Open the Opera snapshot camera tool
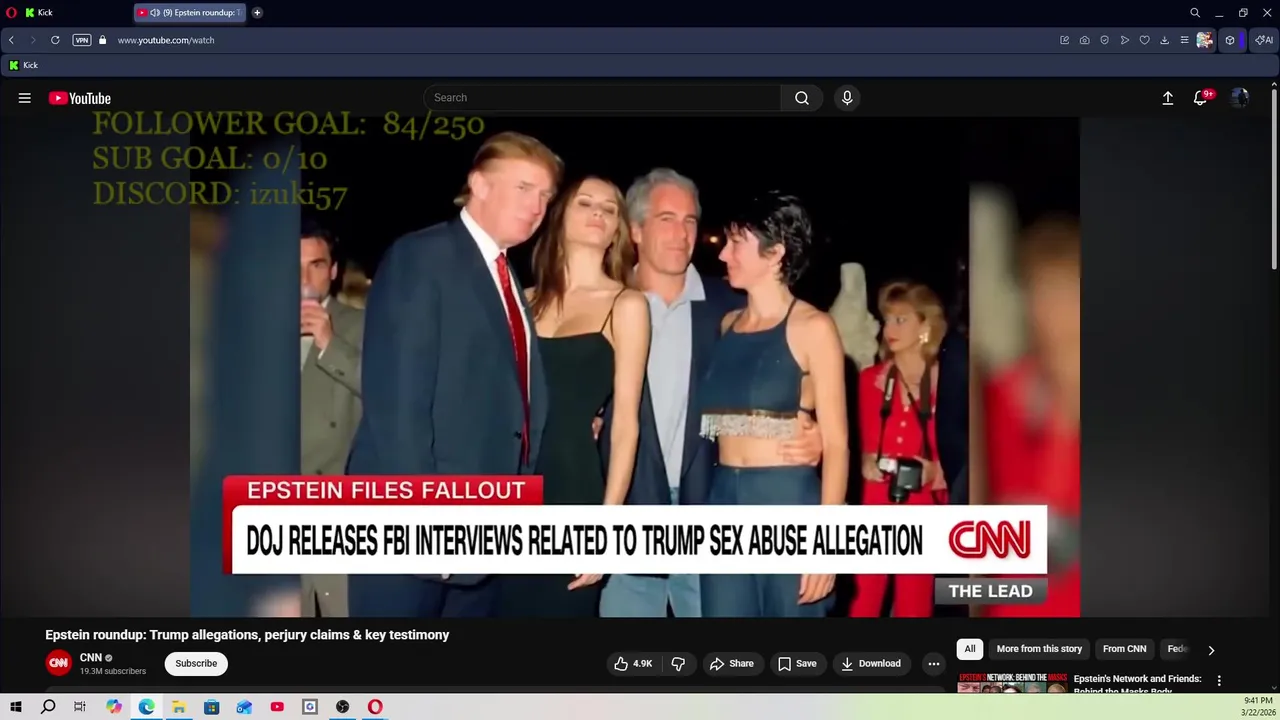 point(1085,40)
